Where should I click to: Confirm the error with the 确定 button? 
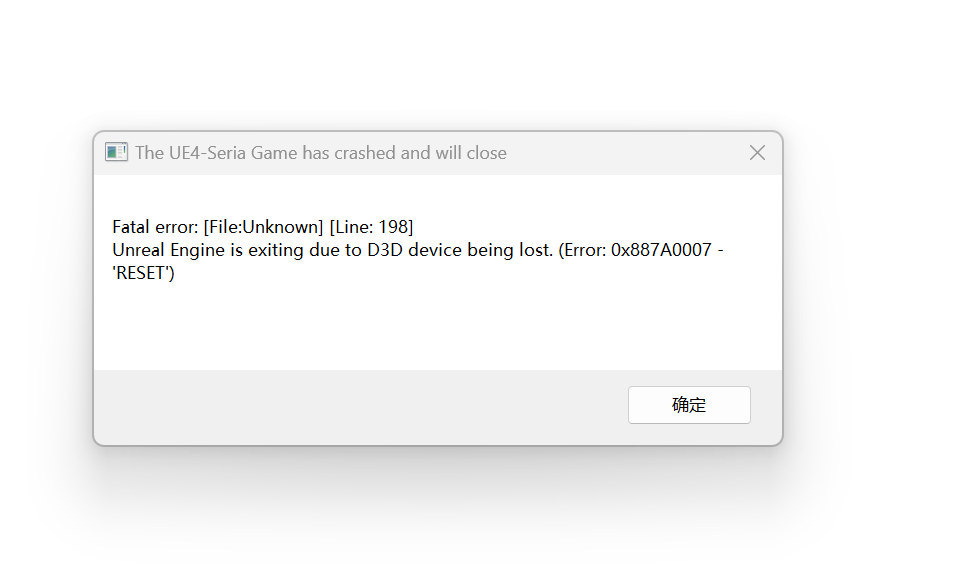[689, 404]
